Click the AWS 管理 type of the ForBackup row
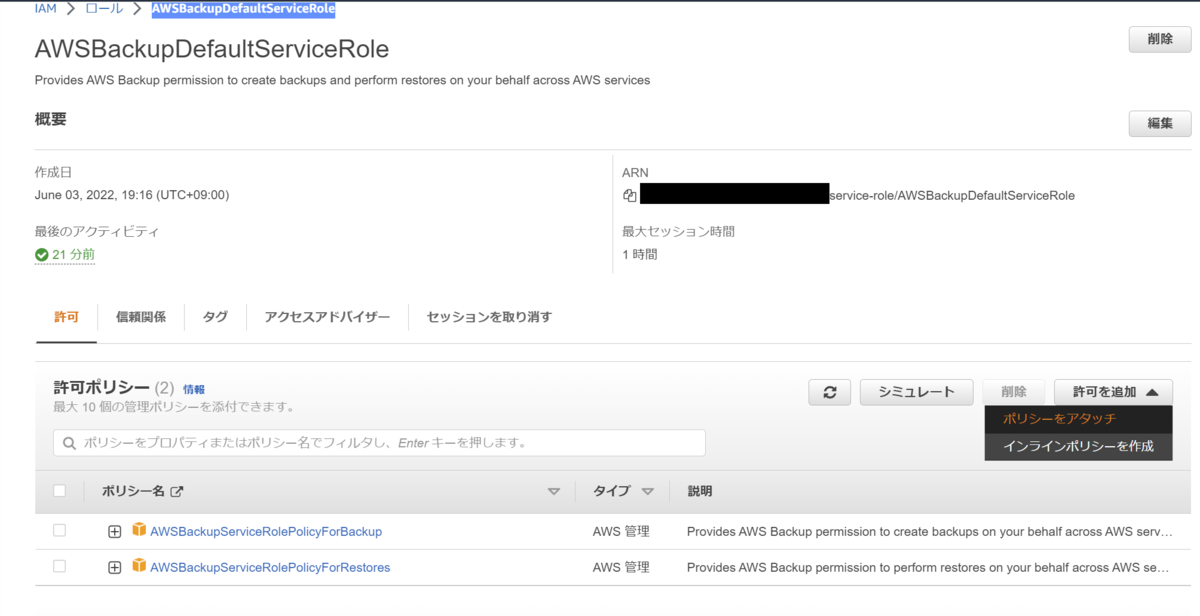The height and width of the screenshot is (616, 1200). (621, 531)
